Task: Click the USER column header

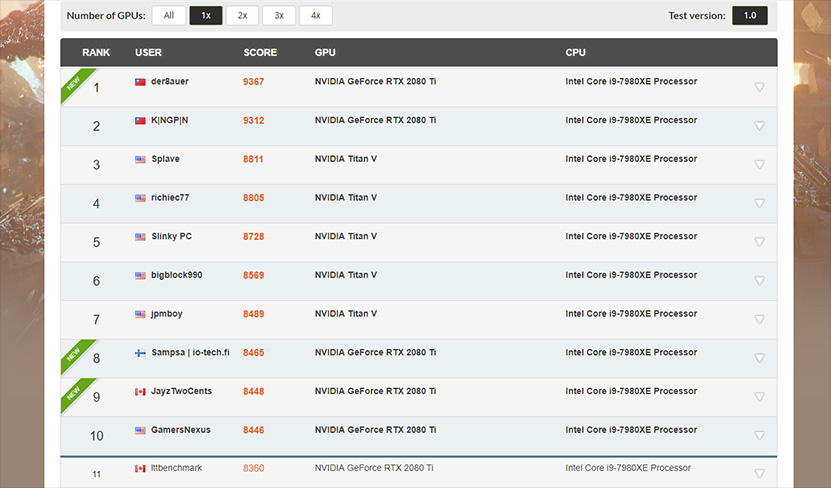Action: tap(148, 52)
